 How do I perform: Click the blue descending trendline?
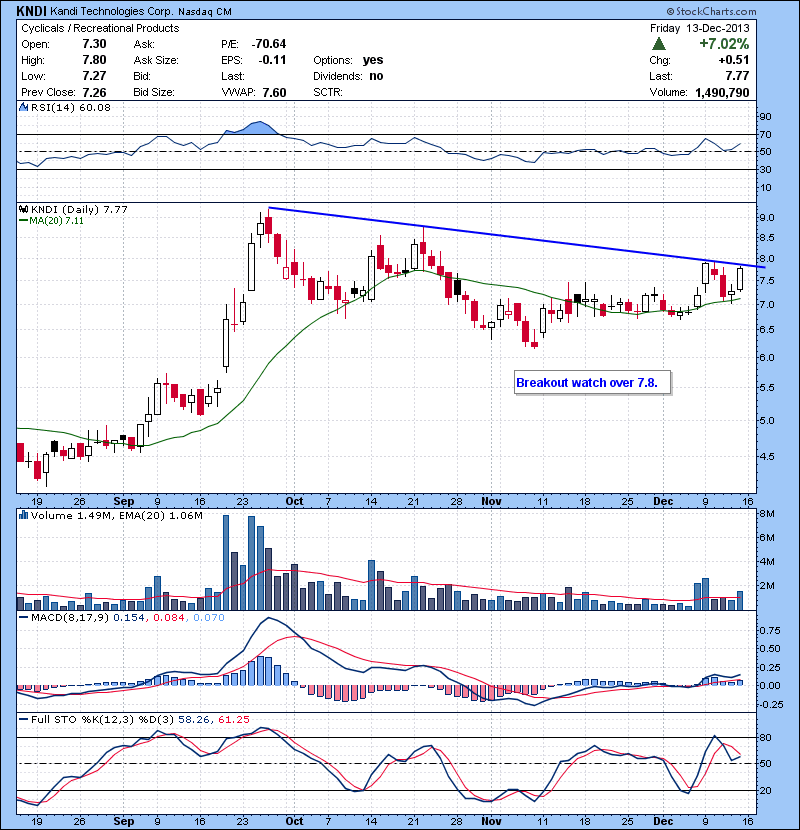click(516, 238)
